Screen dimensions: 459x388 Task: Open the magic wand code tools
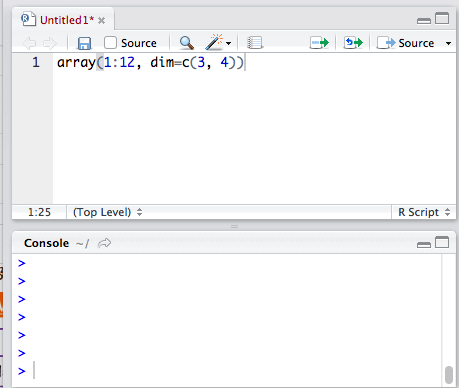214,42
